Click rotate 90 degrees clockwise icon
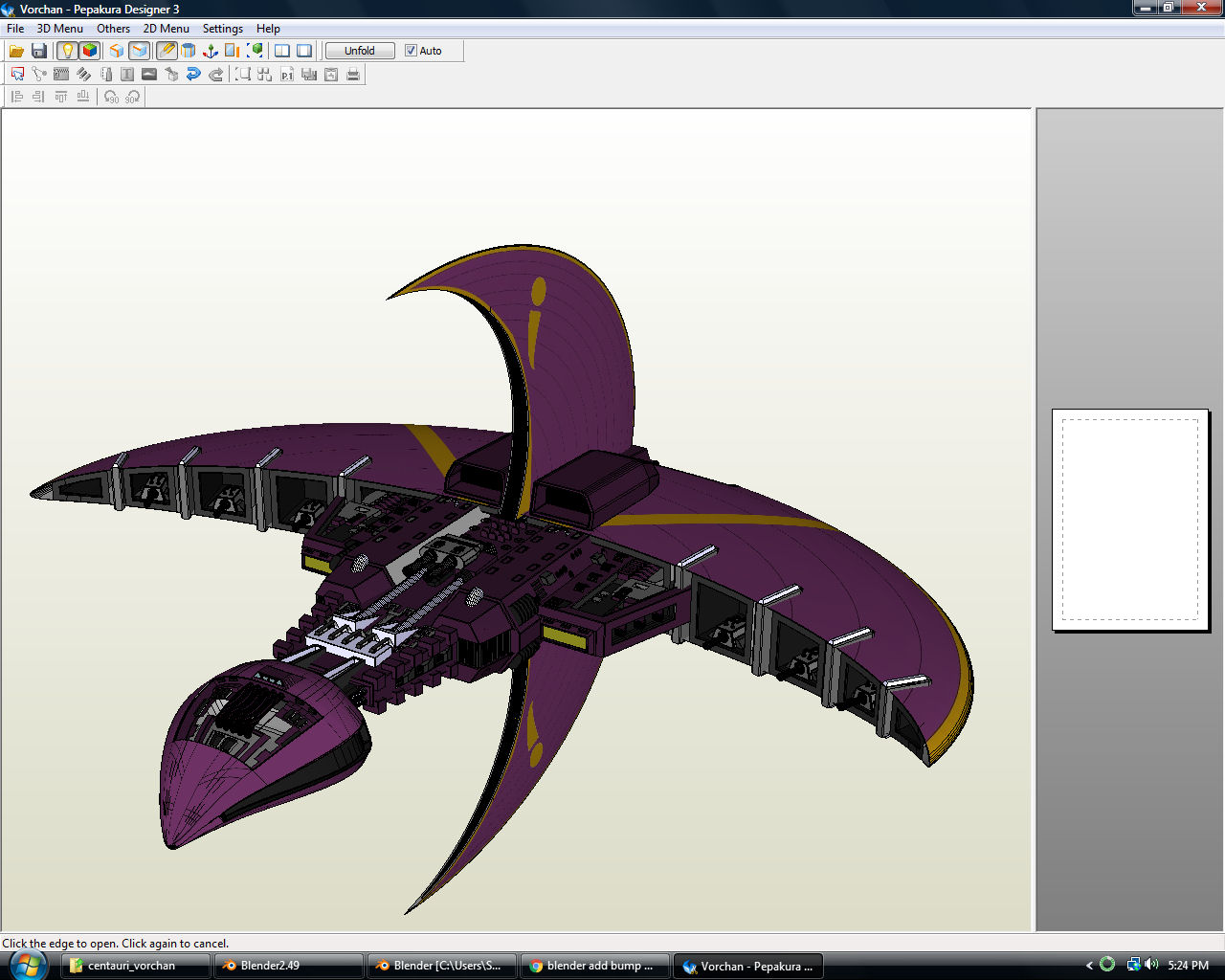The height and width of the screenshot is (980, 1225). [x=133, y=97]
